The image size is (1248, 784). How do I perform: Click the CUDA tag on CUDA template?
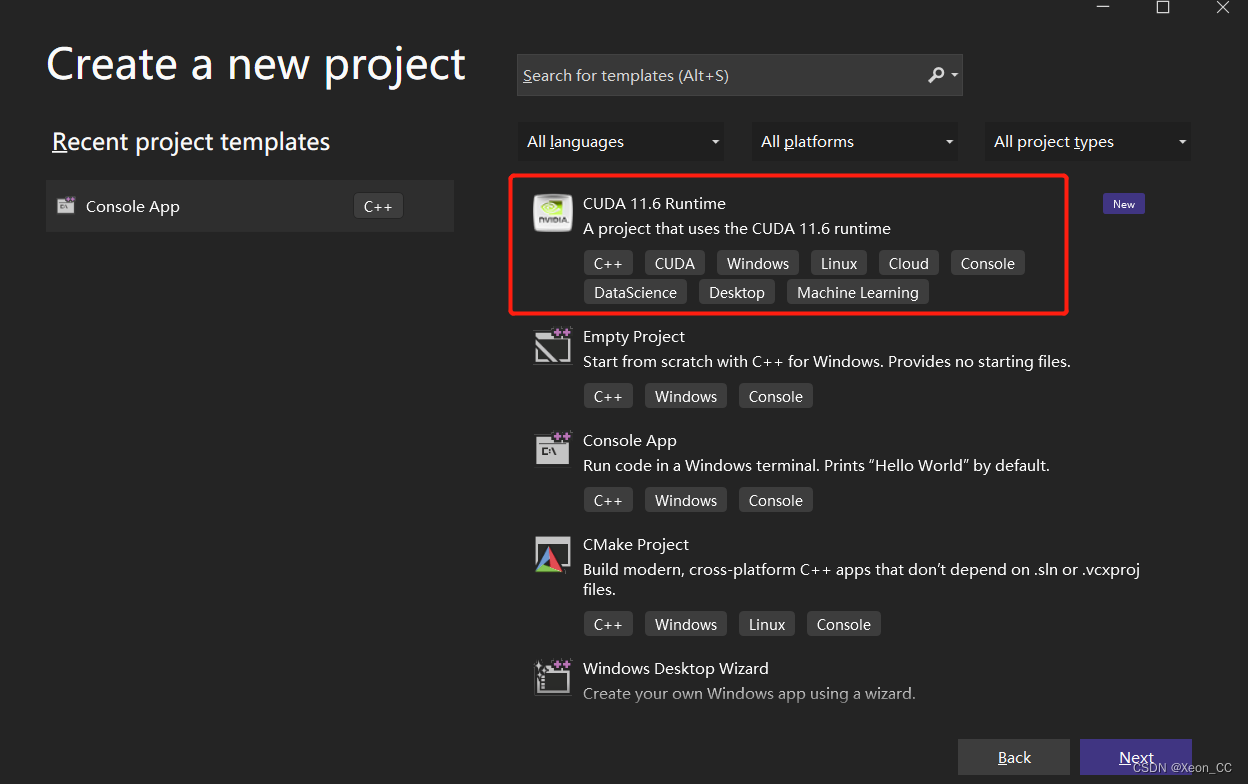[x=675, y=263]
